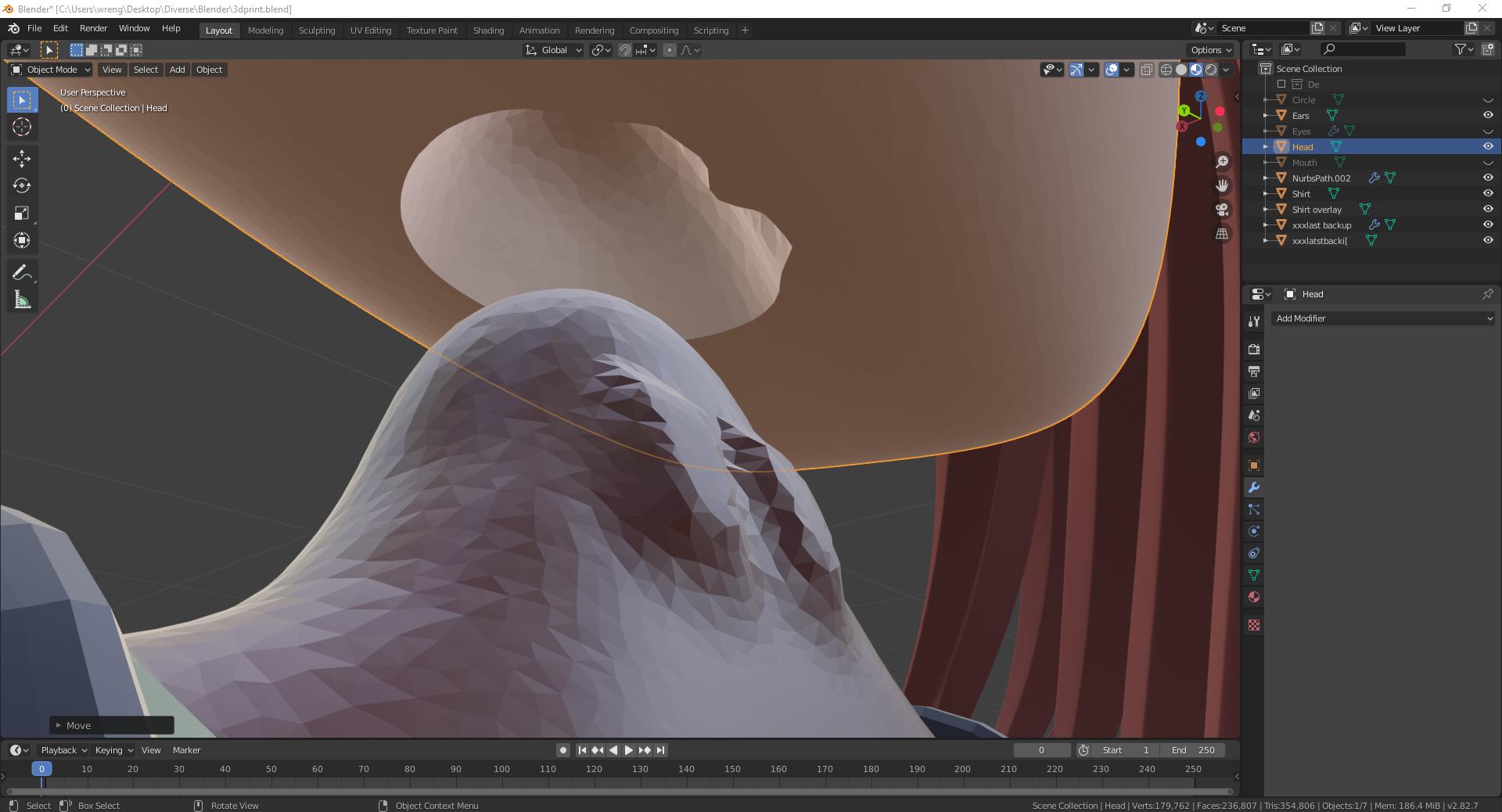Image resolution: width=1502 pixels, height=812 pixels.
Task: Open the Object Data mesh properties tab
Action: 1254,575
